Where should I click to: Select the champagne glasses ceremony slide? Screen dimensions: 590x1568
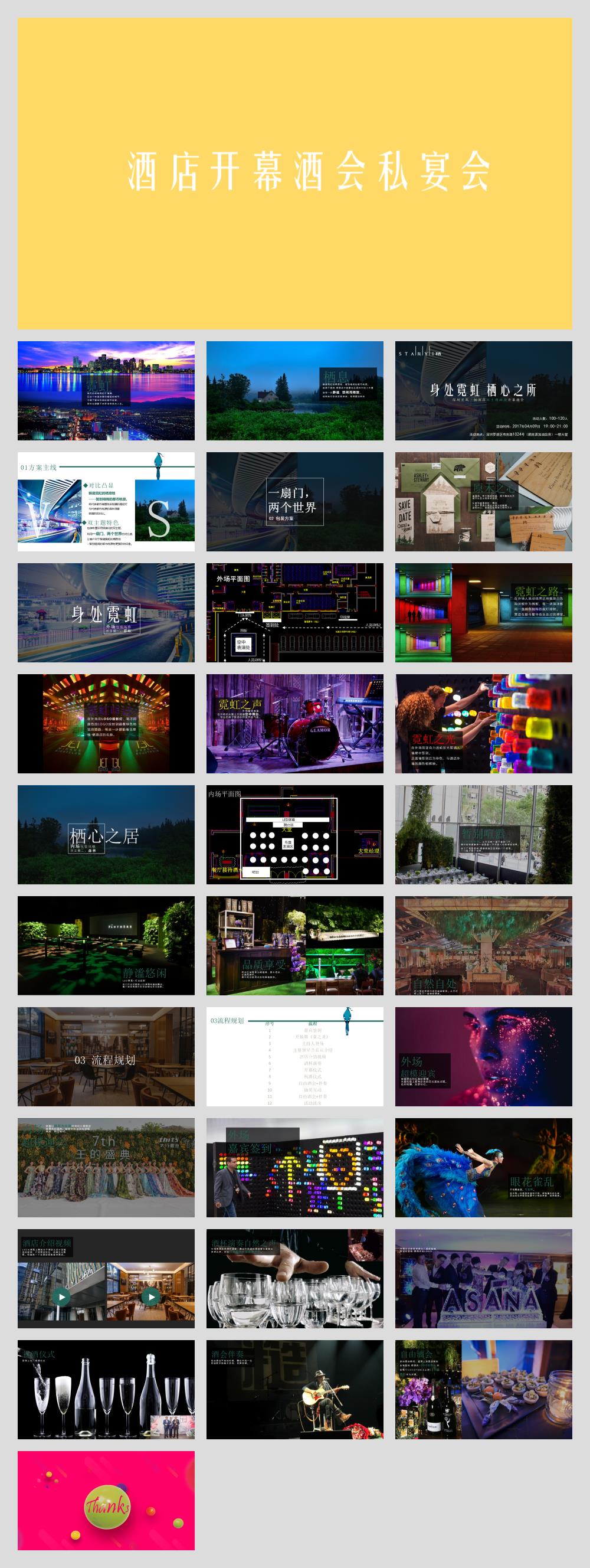(x=106, y=1389)
